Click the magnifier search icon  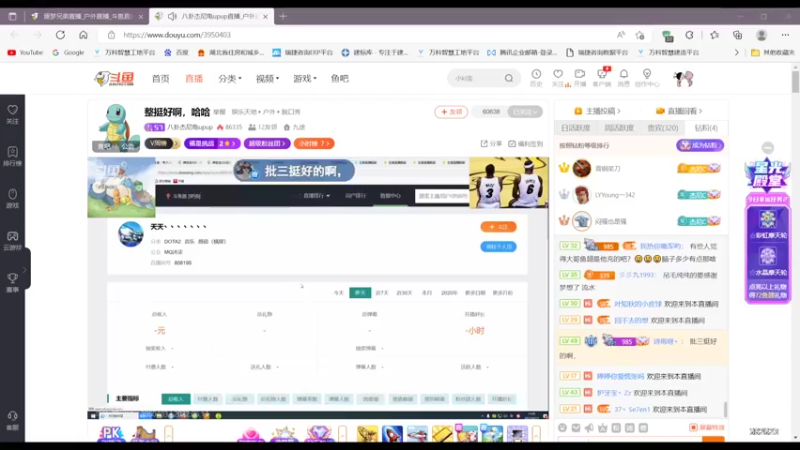pyautogui.click(x=509, y=79)
